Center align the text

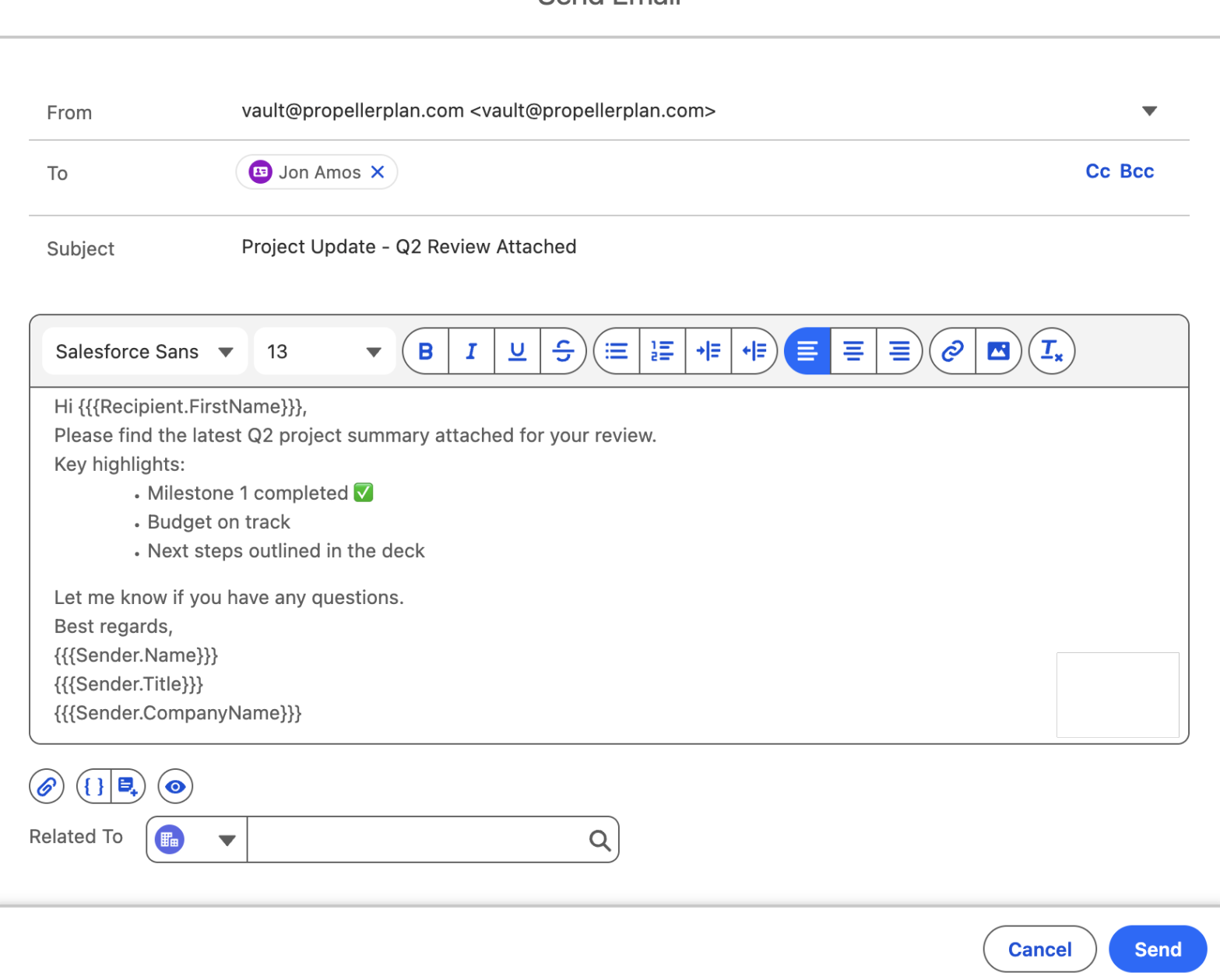tap(853, 351)
